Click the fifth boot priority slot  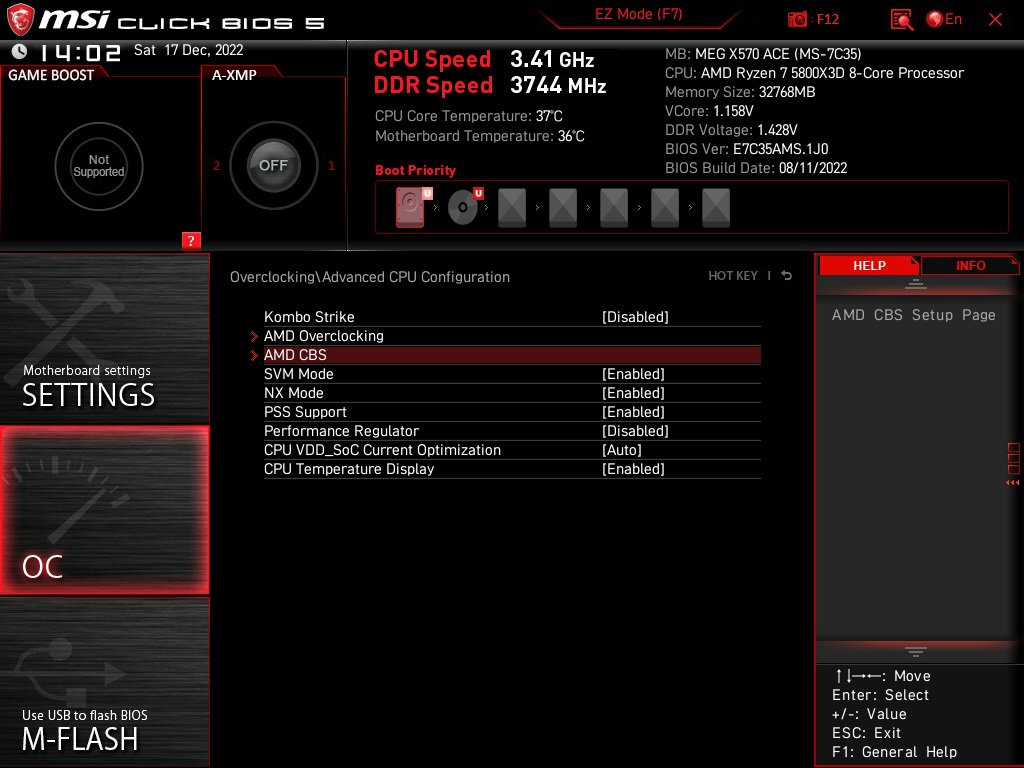click(x=614, y=208)
